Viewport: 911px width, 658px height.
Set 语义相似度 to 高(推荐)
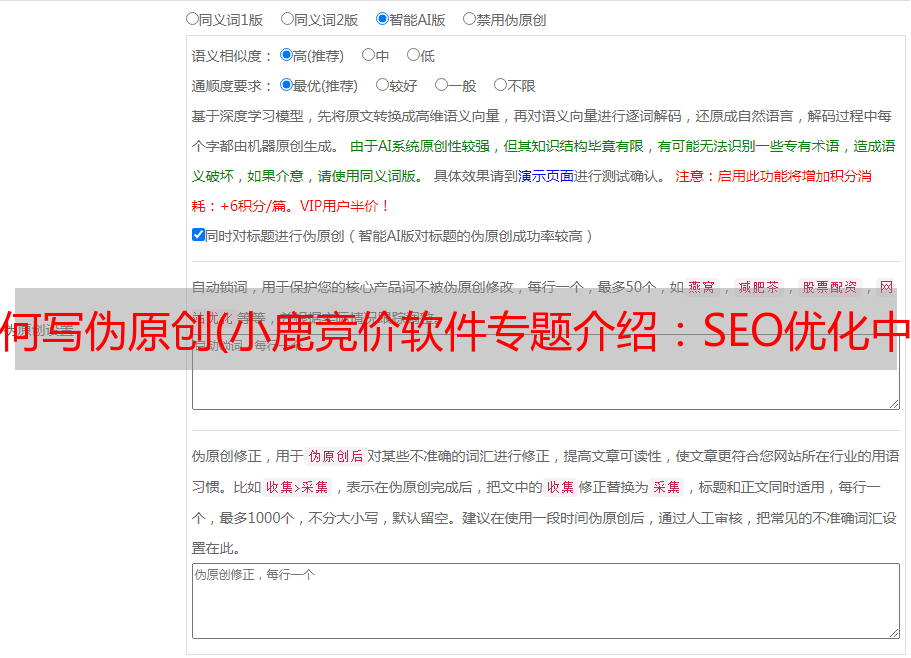(286, 55)
